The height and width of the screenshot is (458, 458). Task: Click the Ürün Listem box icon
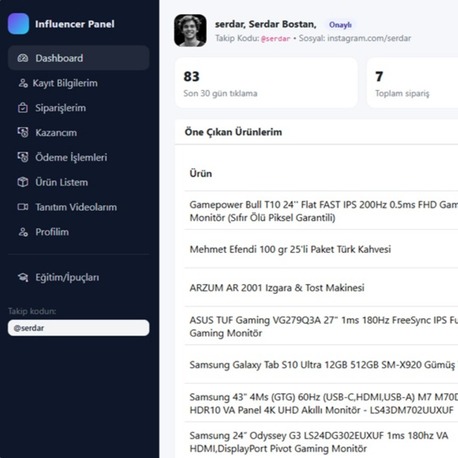click(x=23, y=182)
